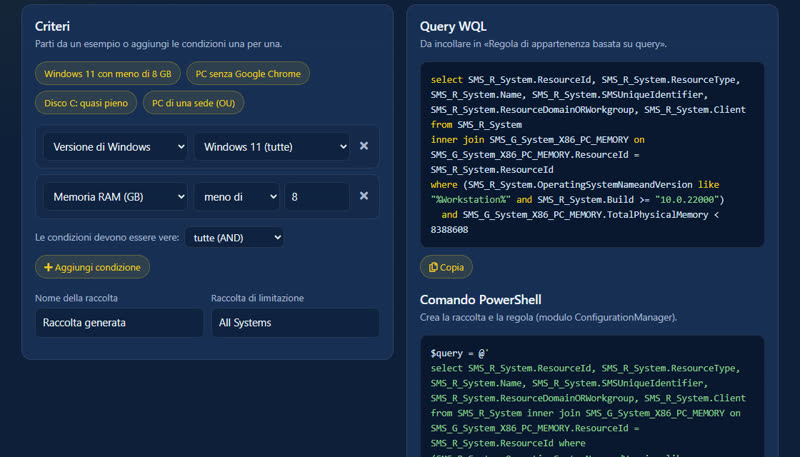Image resolution: width=800 pixels, height=457 pixels.
Task: Click the Criteri heading
Action: coord(53,27)
